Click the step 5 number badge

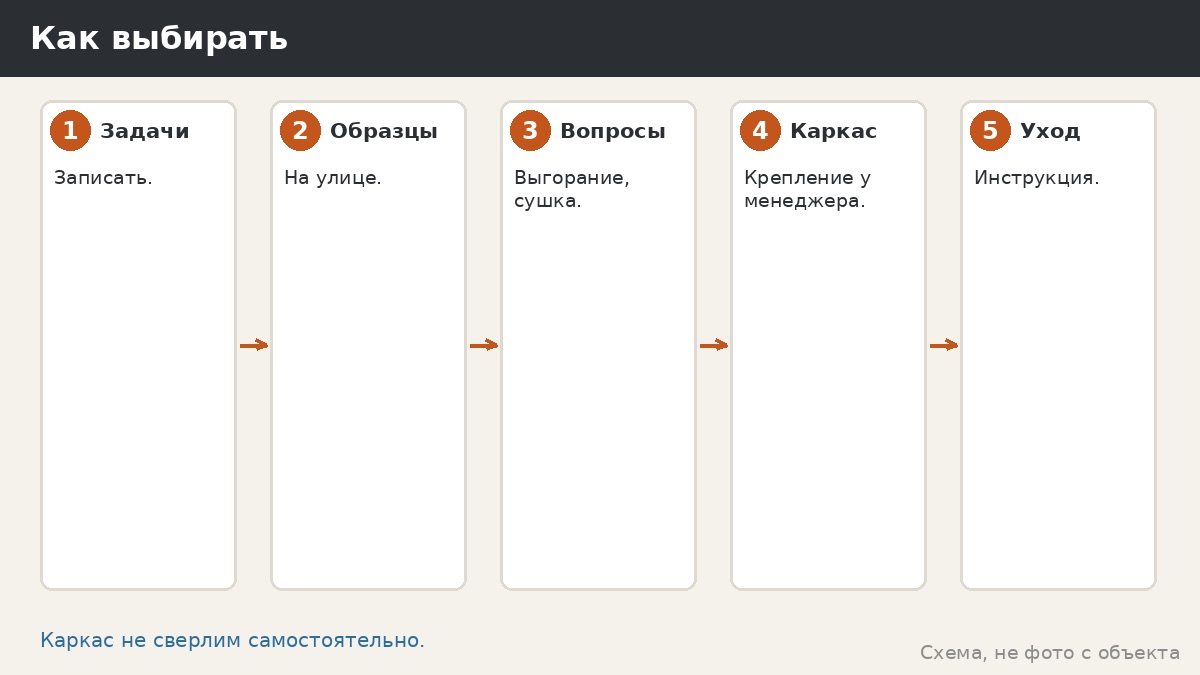click(x=990, y=131)
